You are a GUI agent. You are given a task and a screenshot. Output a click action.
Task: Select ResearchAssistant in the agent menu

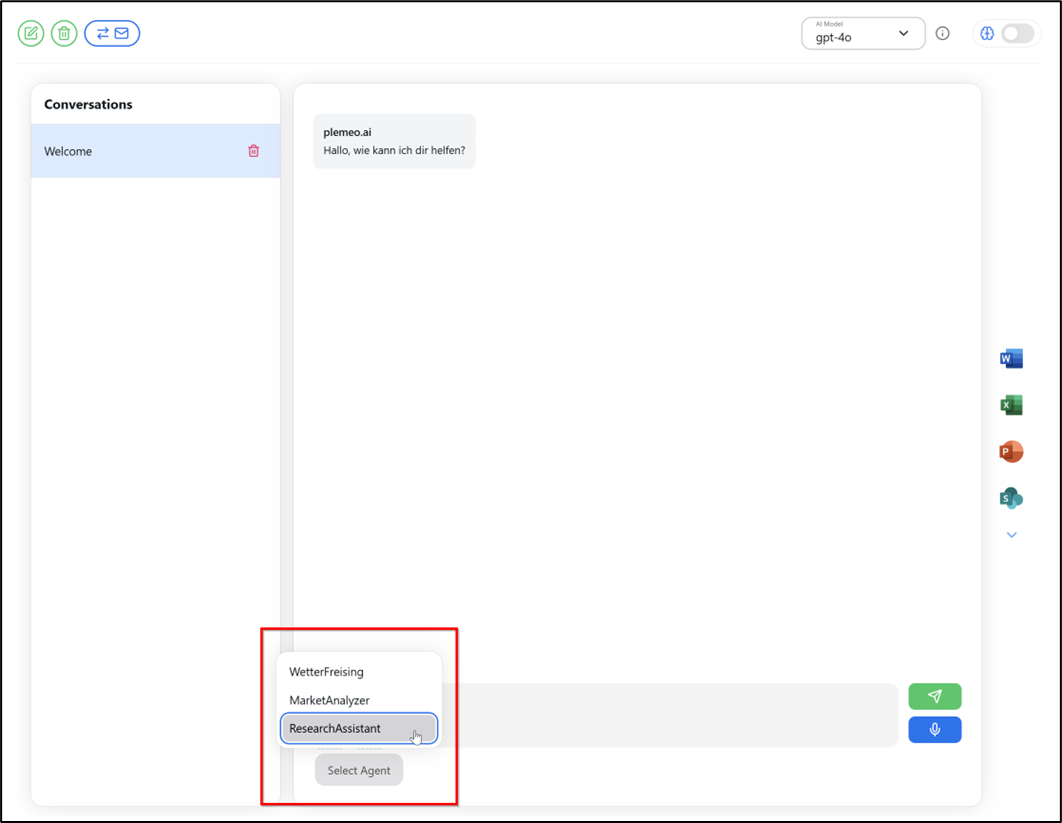336,729
